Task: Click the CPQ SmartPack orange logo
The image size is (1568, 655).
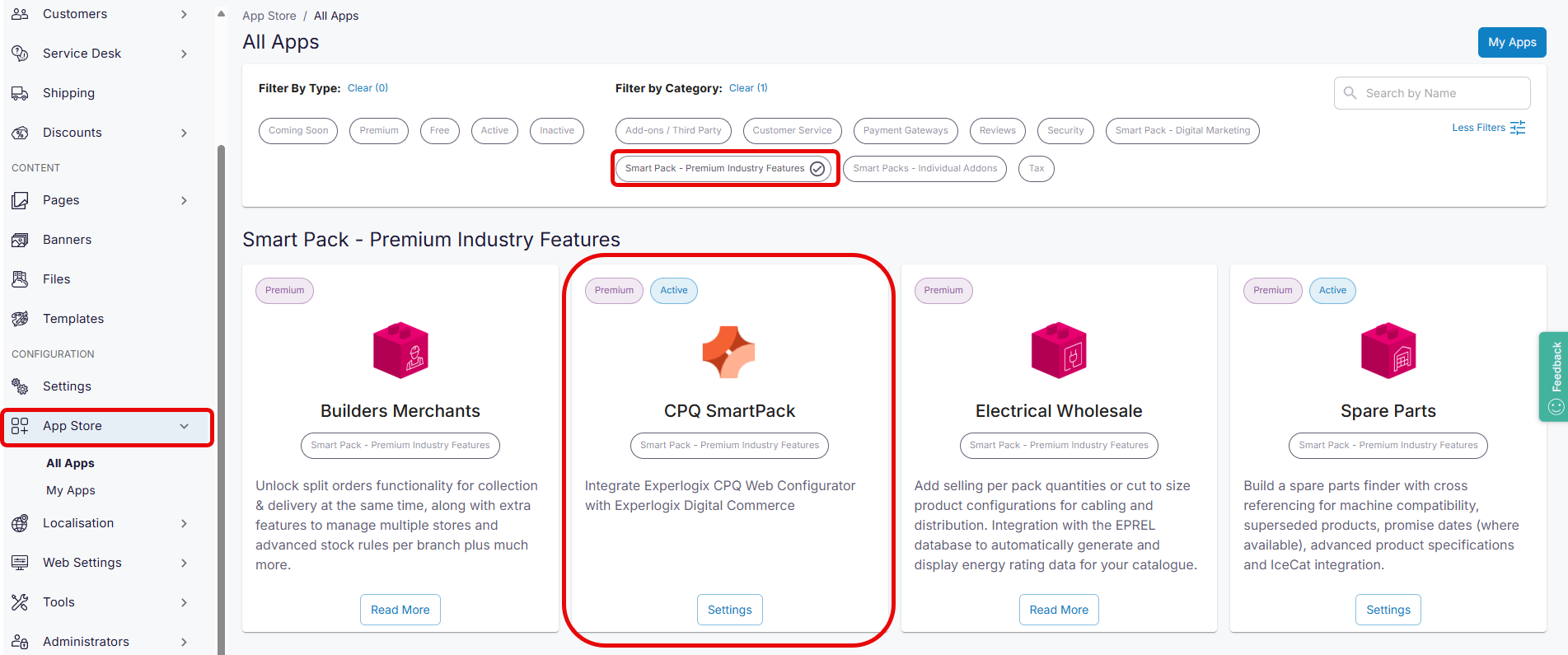Action: [729, 352]
